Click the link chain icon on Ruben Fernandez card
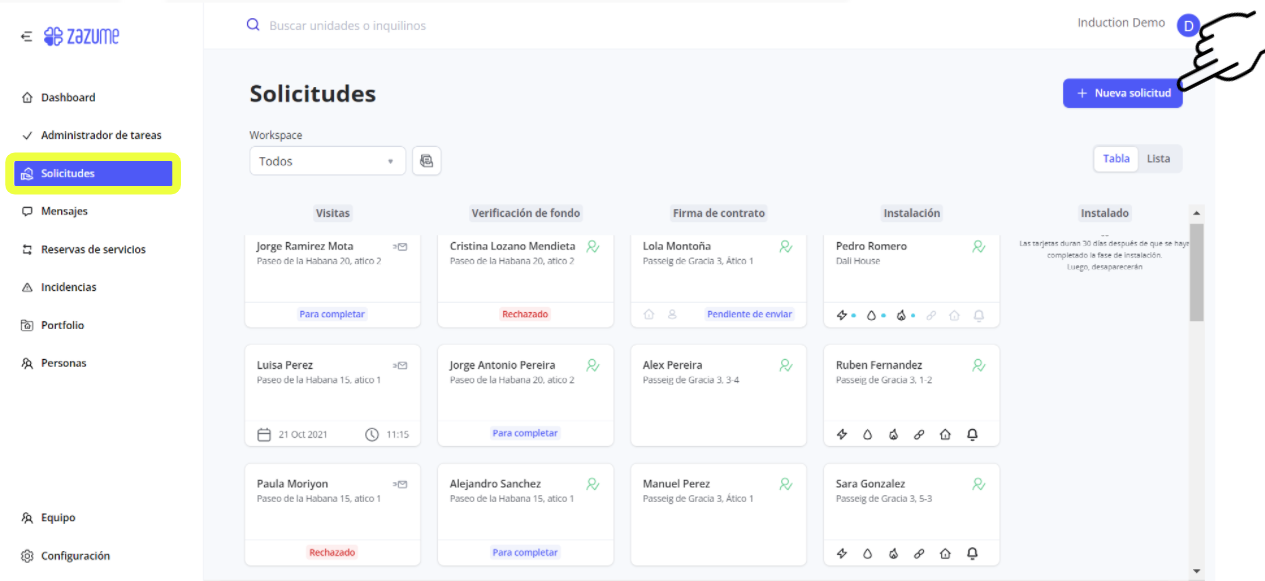This screenshot has width=1265, height=581. click(919, 434)
